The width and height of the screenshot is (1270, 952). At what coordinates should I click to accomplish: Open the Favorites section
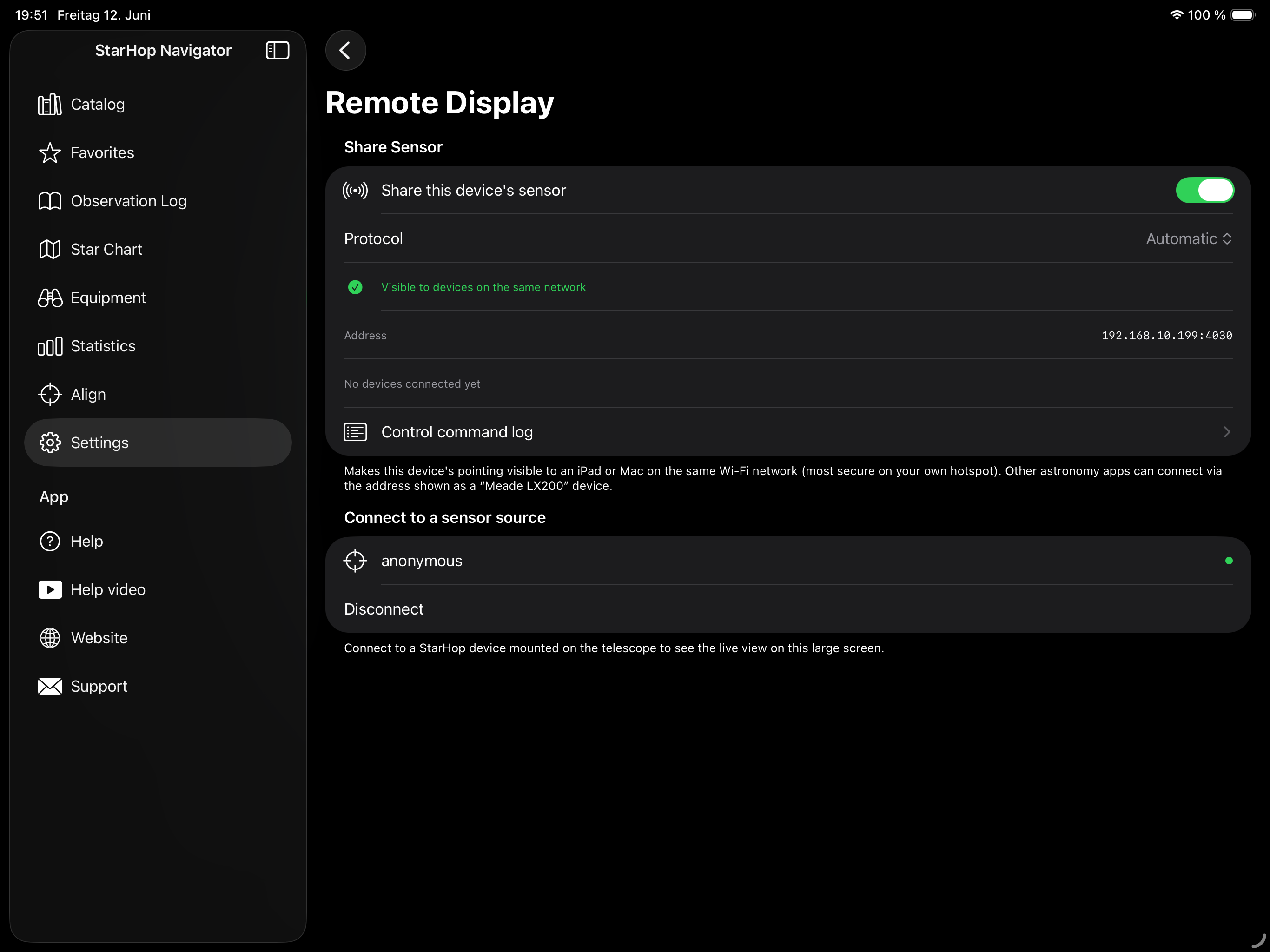[158, 153]
